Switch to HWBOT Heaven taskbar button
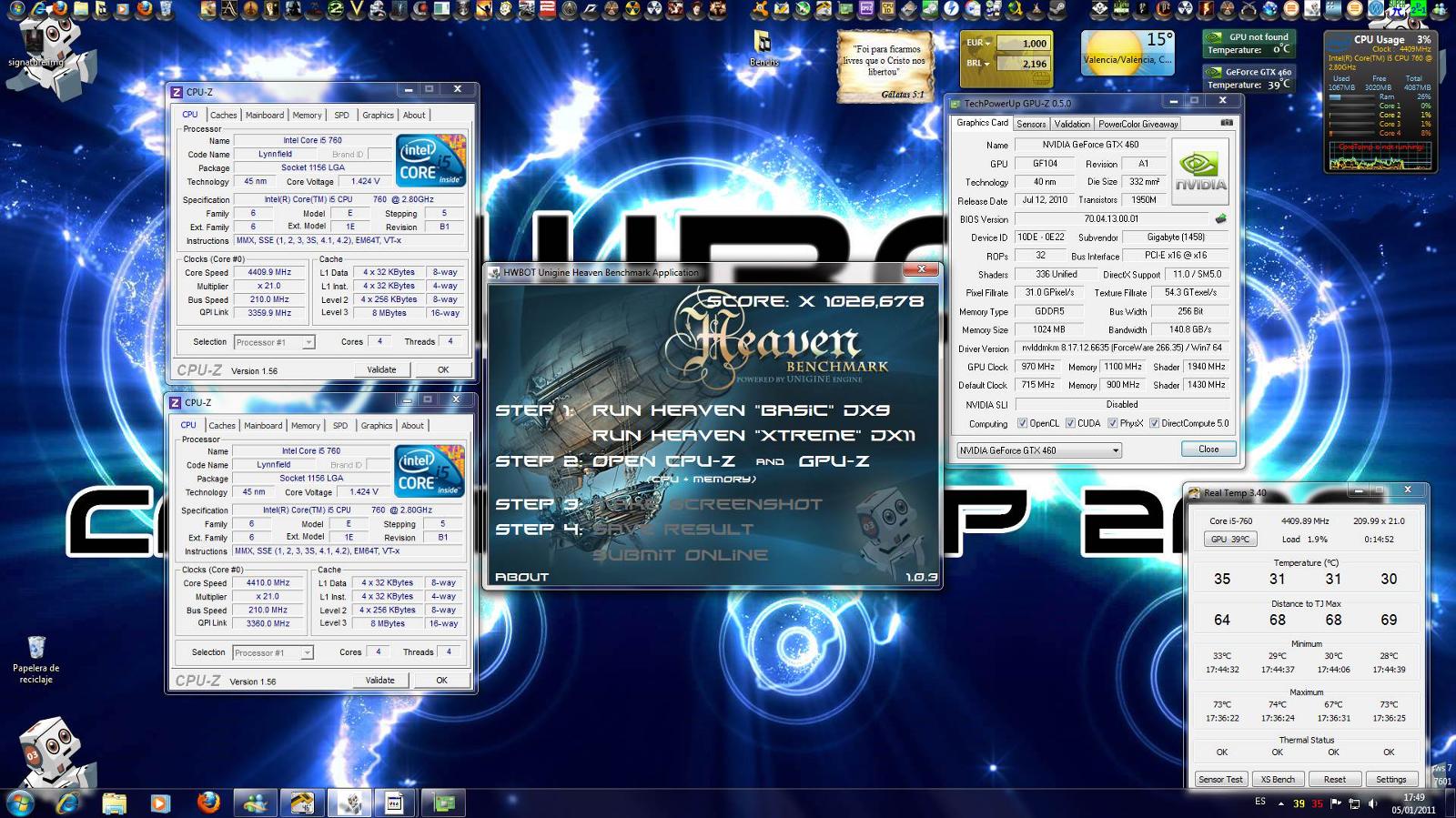1456x818 pixels. pyautogui.click(x=350, y=803)
